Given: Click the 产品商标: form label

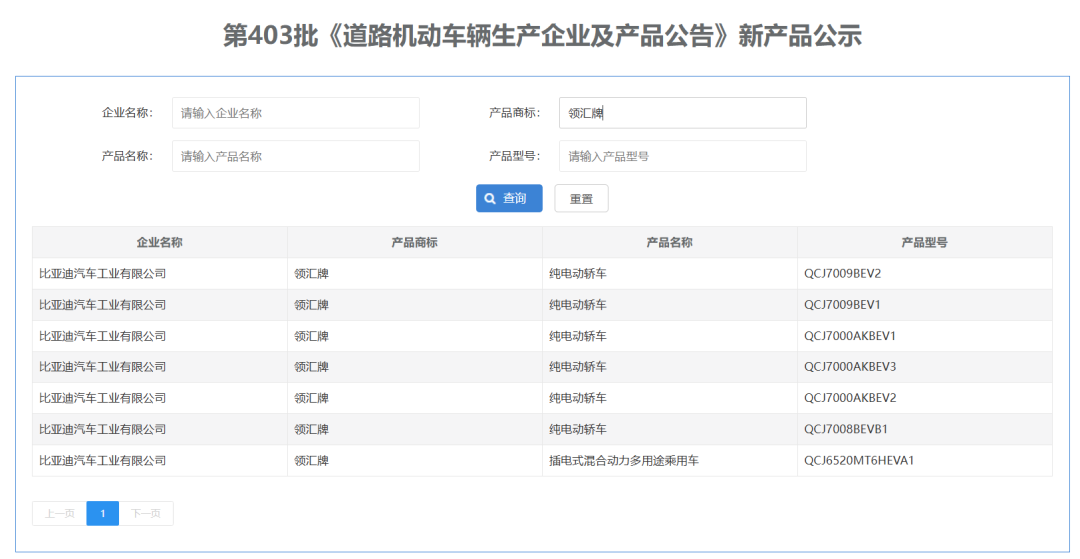Looking at the screenshot, I should click(515, 113).
